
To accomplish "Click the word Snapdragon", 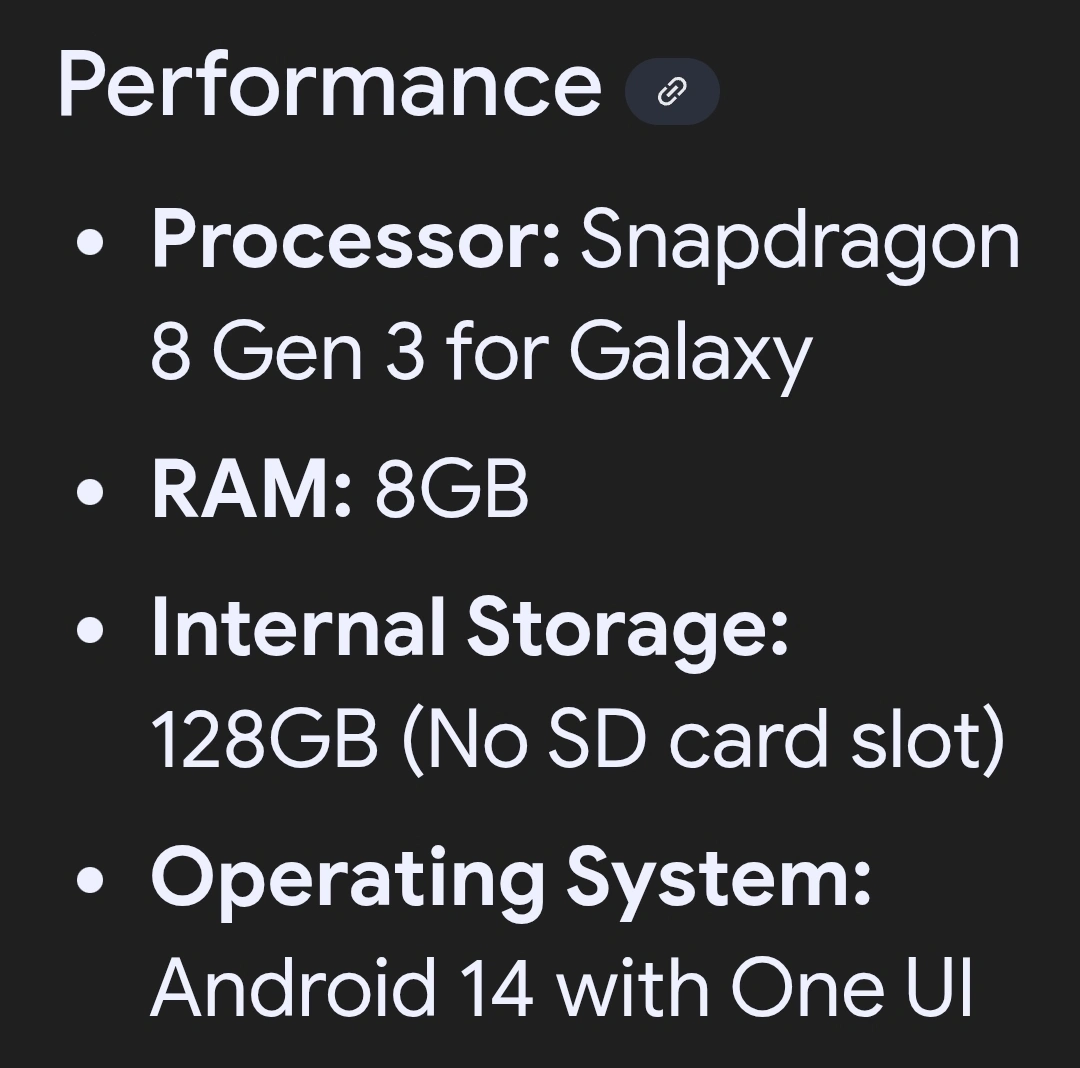I will [800, 241].
